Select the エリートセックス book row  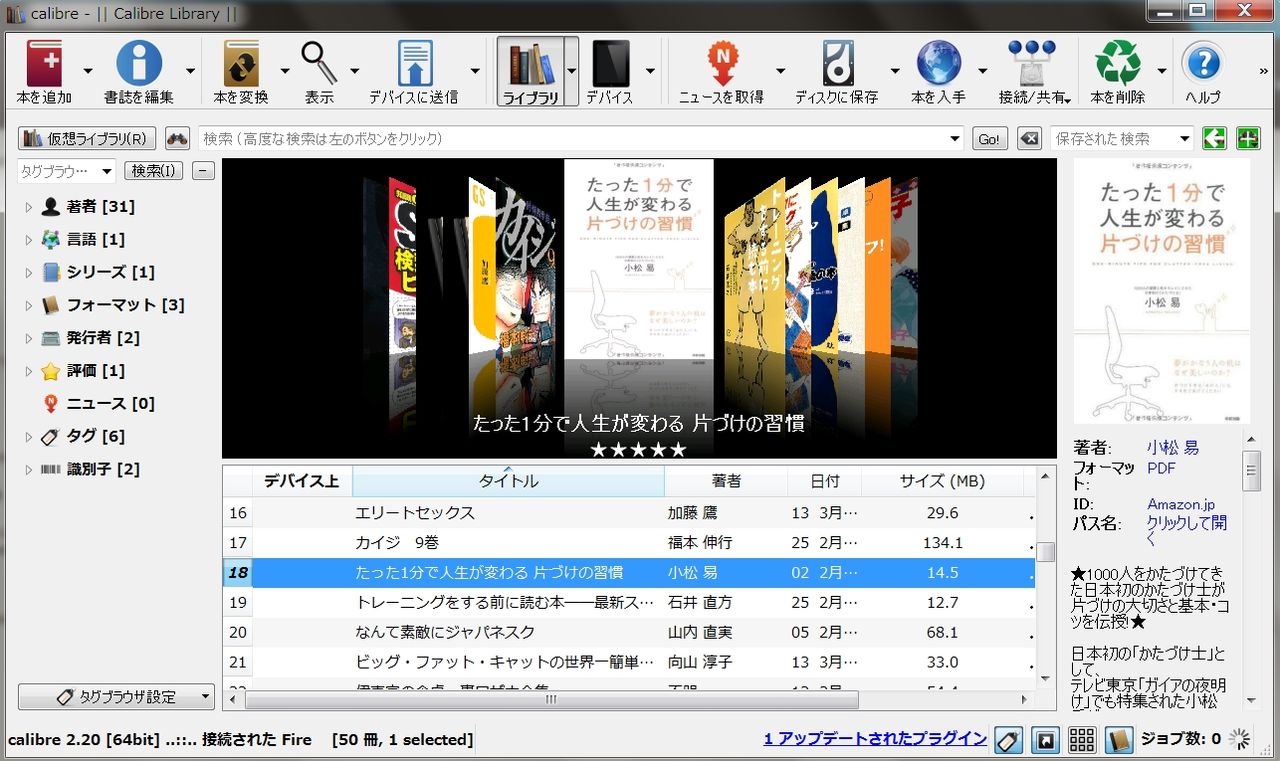click(x=629, y=513)
